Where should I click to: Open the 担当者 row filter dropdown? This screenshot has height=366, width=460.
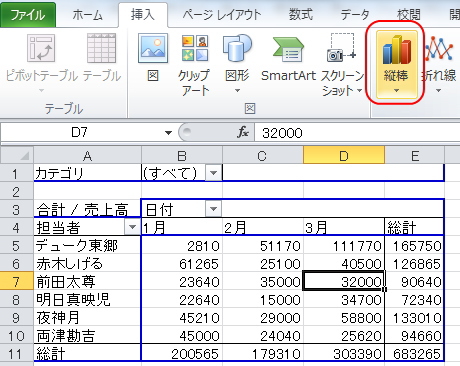coord(132,227)
